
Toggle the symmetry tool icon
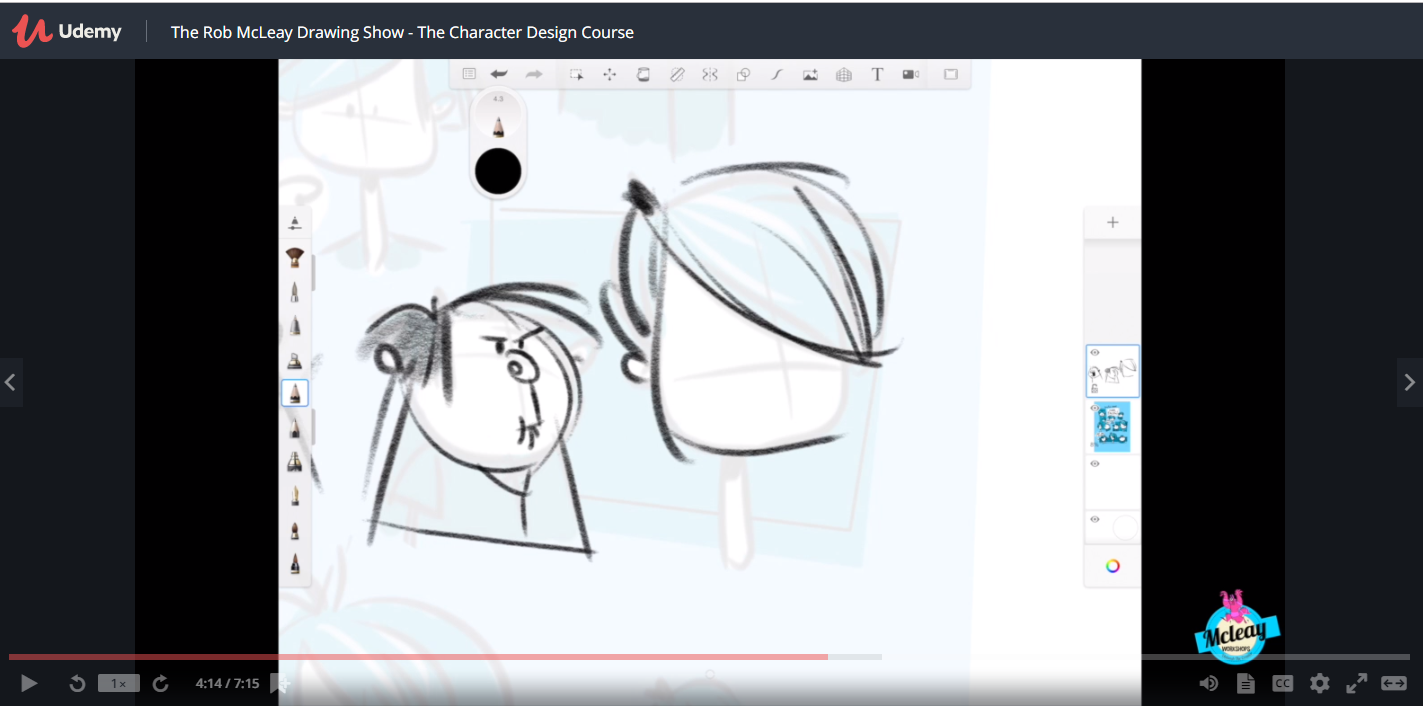(x=710, y=74)
